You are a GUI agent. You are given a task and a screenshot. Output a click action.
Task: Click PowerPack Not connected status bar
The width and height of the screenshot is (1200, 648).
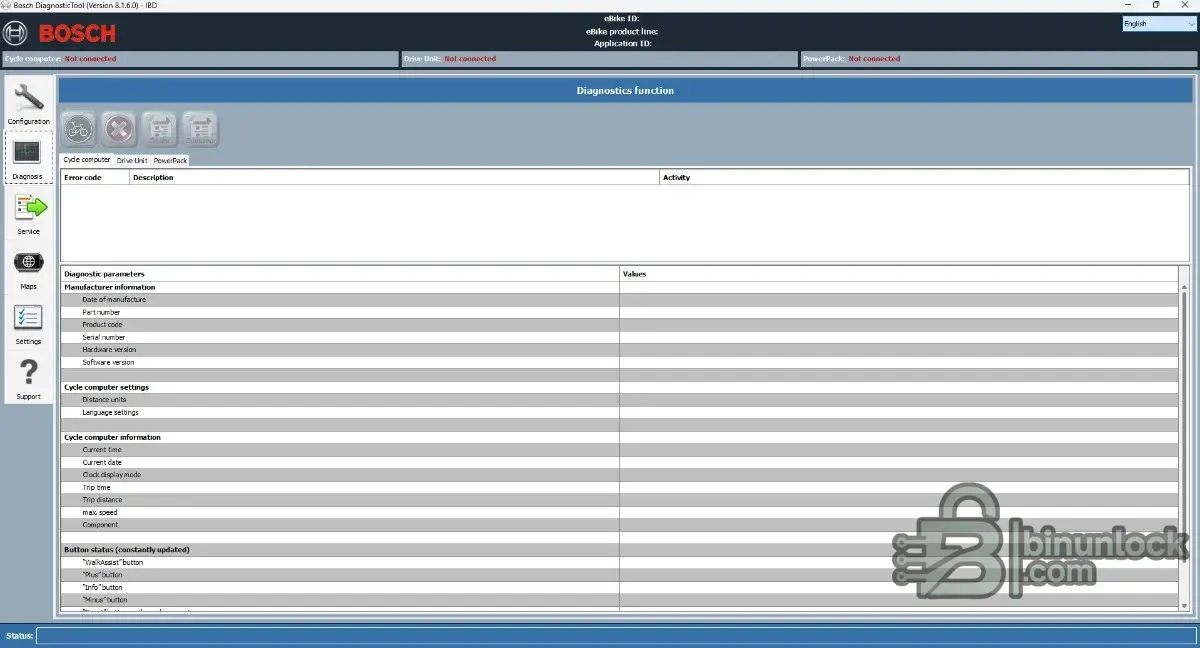[999, 59]
